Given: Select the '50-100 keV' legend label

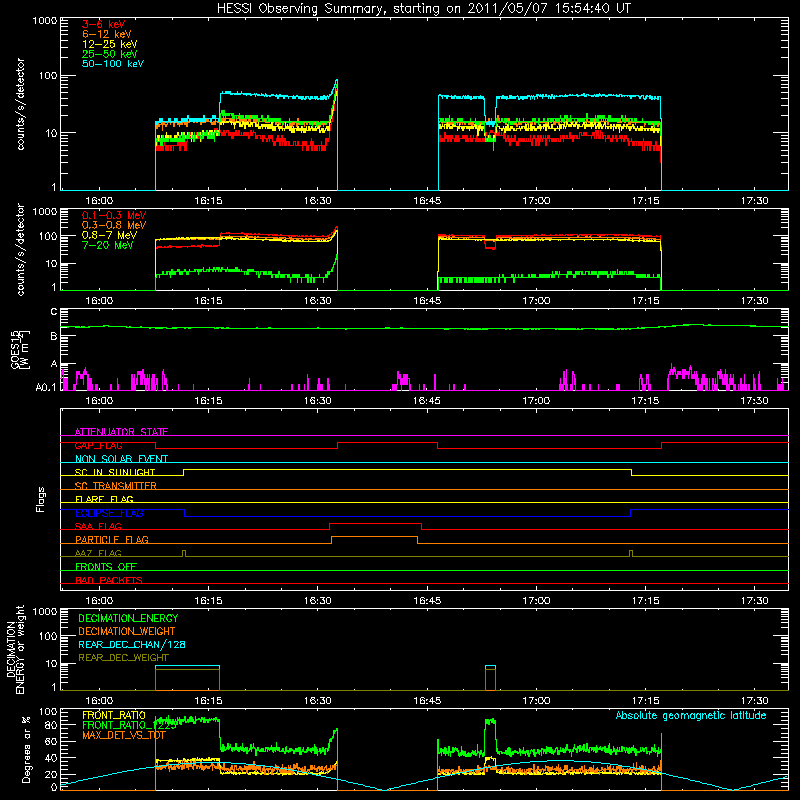Looking at the screenshot, I should tap(112, 64).
